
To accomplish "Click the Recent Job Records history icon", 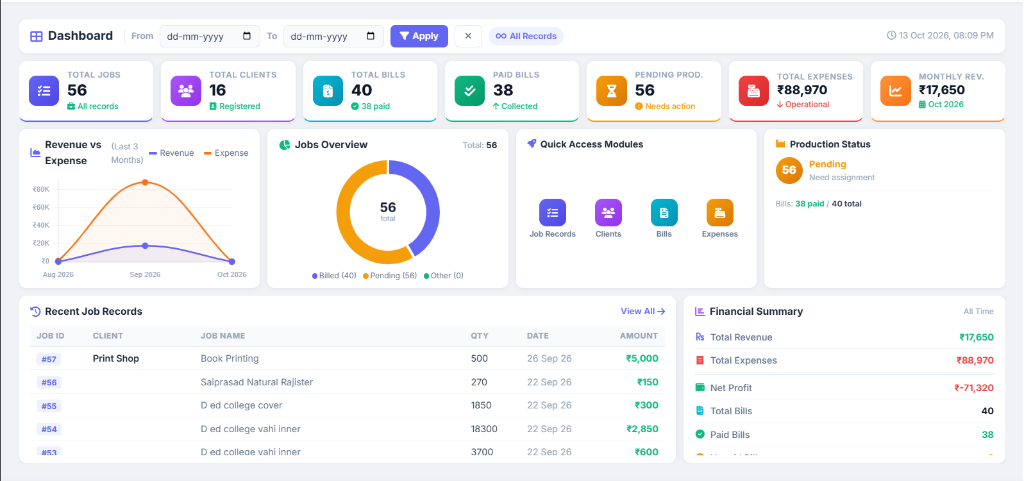I will tap(36, 311).
